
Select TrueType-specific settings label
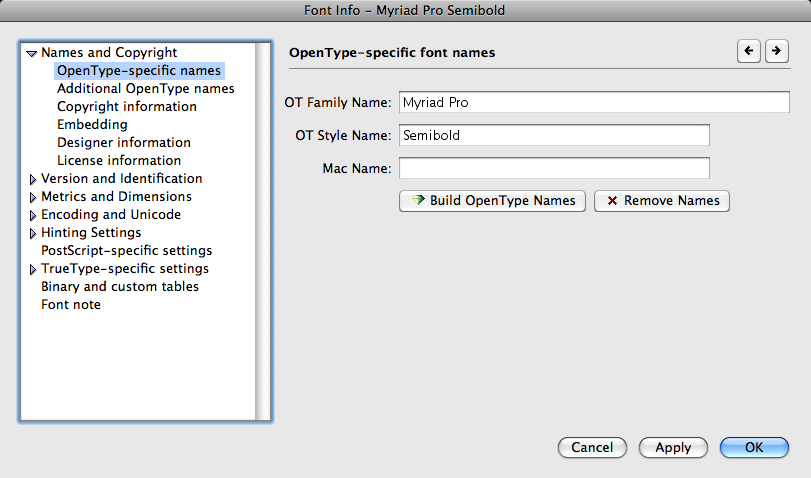pyautogui.click(x=125, y=268)
